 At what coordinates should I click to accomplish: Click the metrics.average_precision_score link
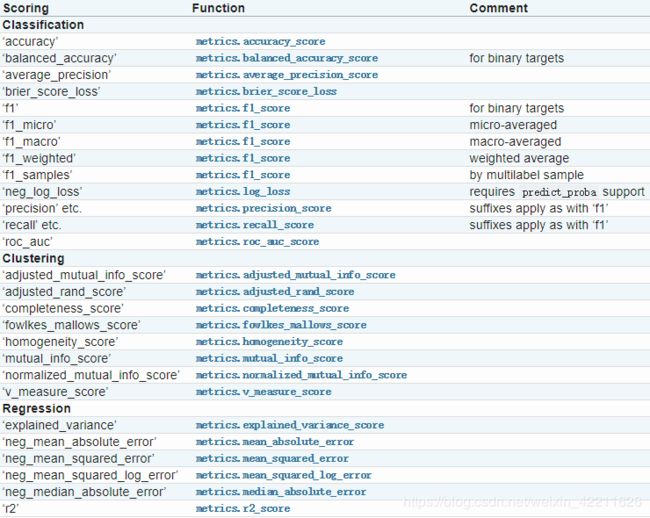286,75
